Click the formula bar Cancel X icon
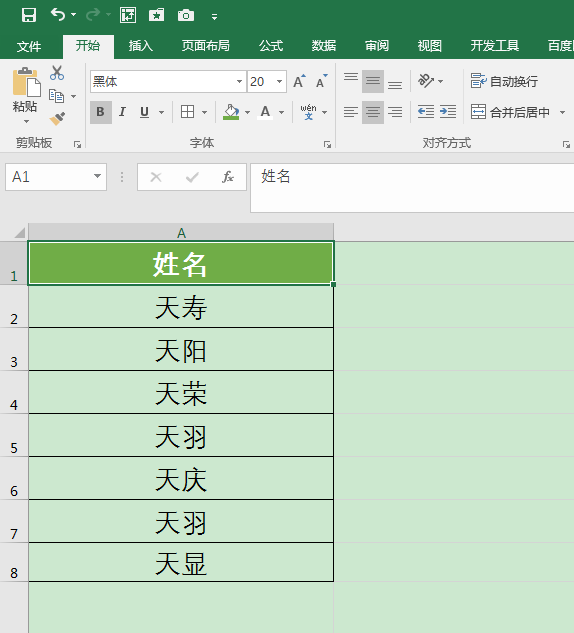The image size is (574, 633). coord(156,177)
